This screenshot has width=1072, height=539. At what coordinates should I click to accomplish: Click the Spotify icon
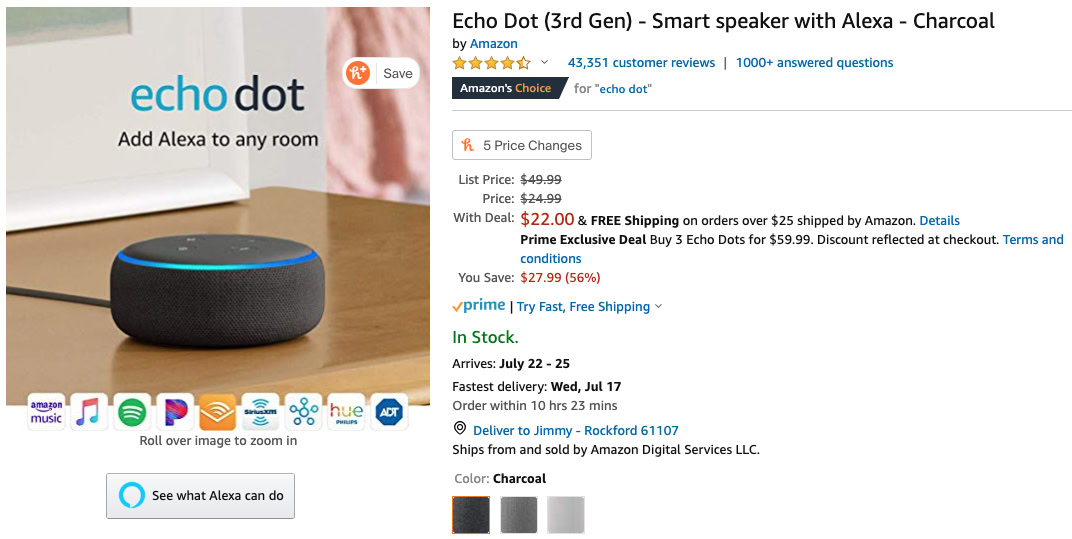click(132, 411)
